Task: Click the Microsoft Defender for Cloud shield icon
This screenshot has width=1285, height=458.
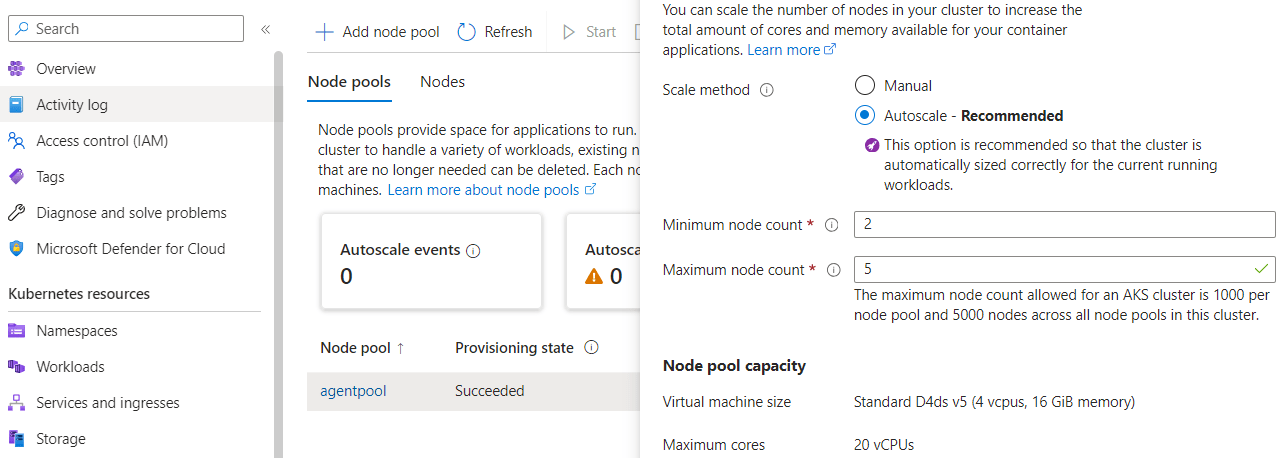Action: (16, 249)
